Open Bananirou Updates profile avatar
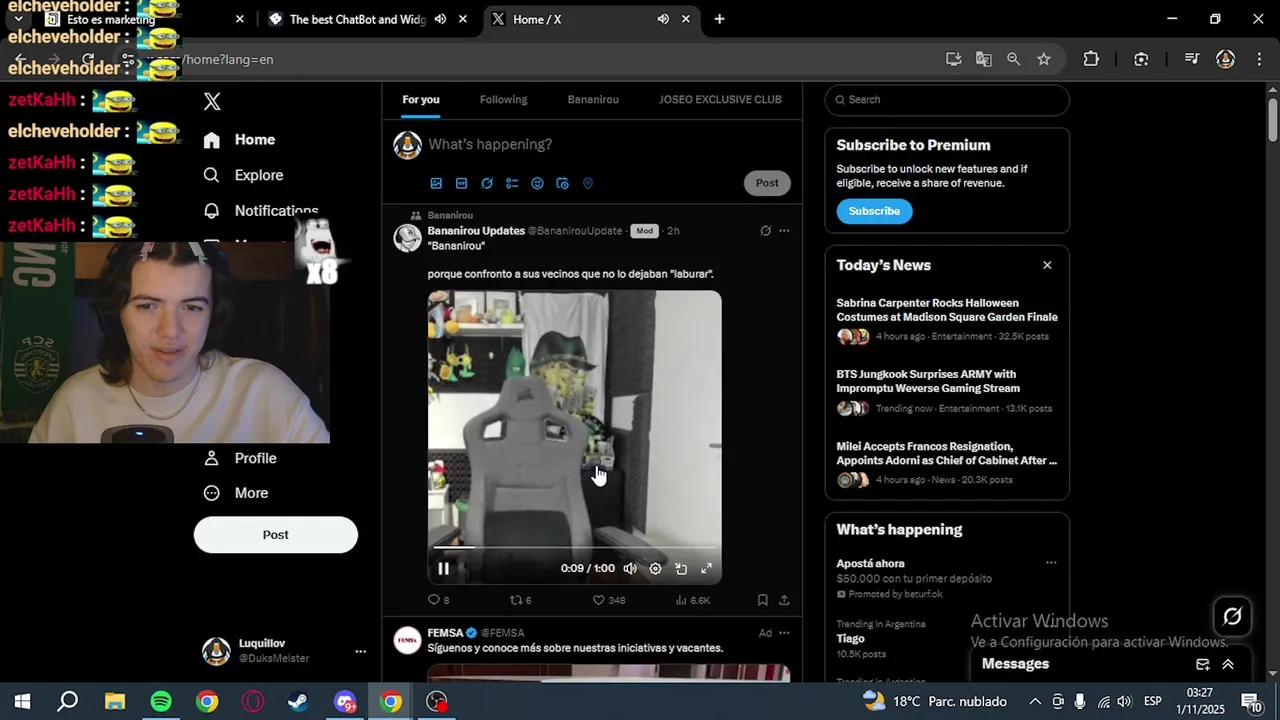The height and width of the screenshot is (720, 1280). point(407,238)
